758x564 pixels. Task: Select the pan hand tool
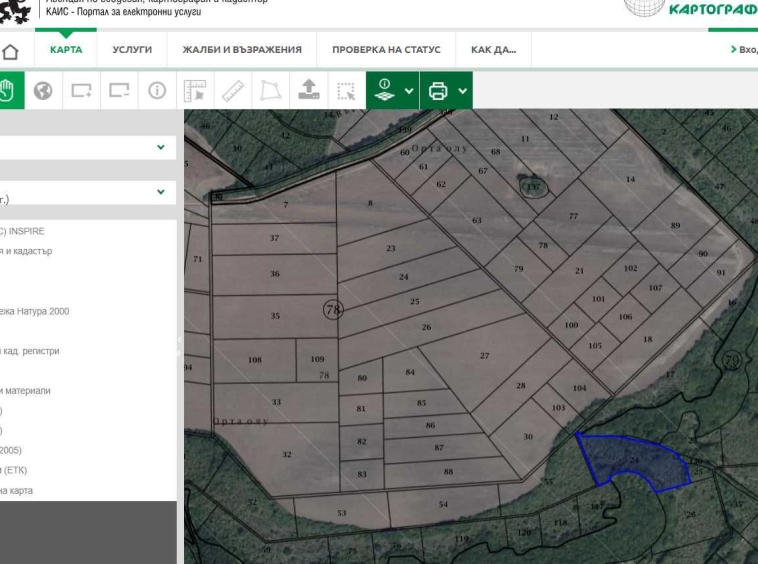point(8,90)
